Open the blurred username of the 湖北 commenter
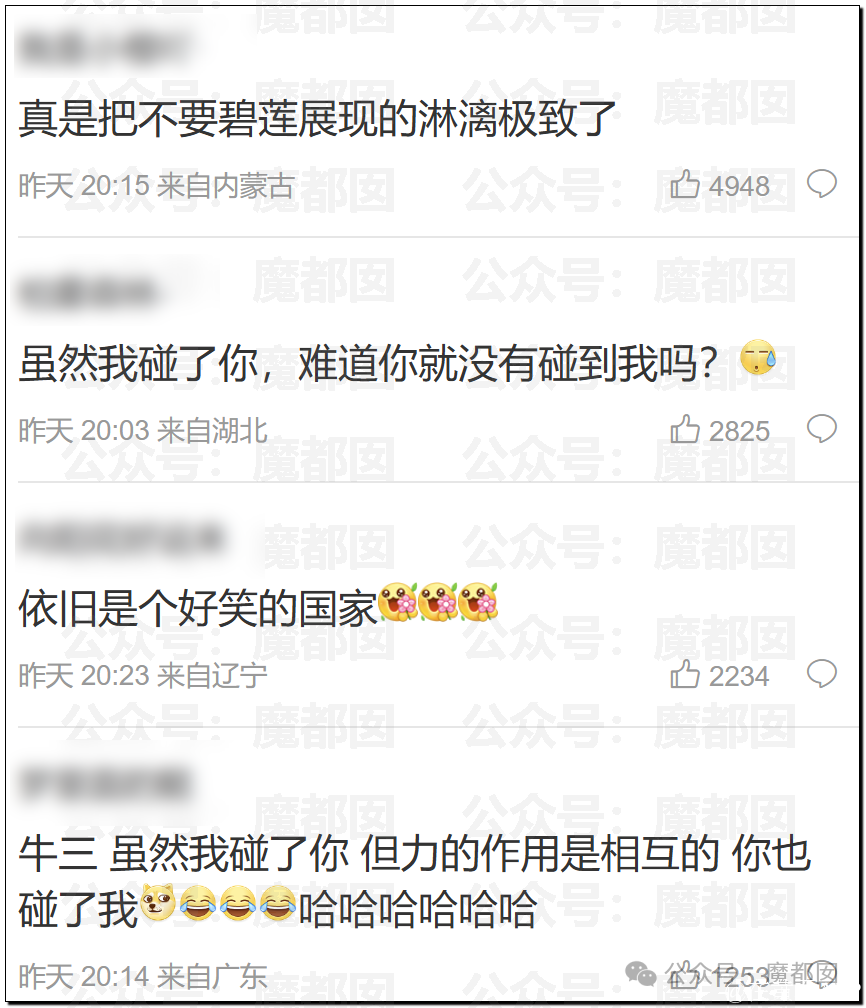This screenshot has height=1008, width=866. tap(88, 292)
